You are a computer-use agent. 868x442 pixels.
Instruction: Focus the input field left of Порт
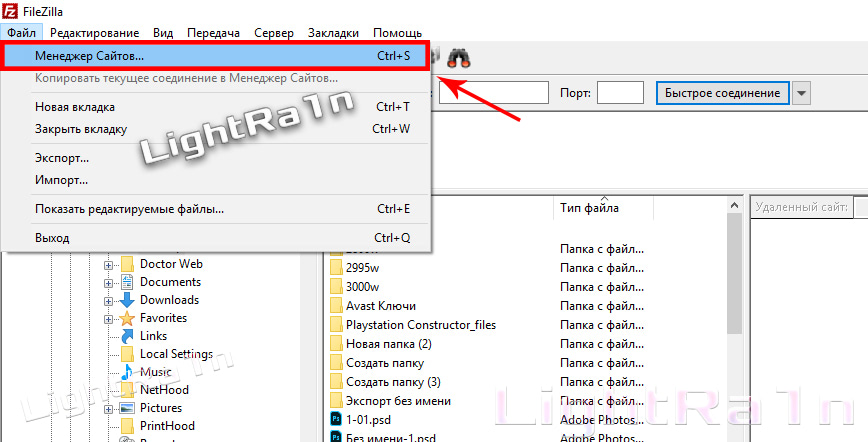(x=494, y=92)
